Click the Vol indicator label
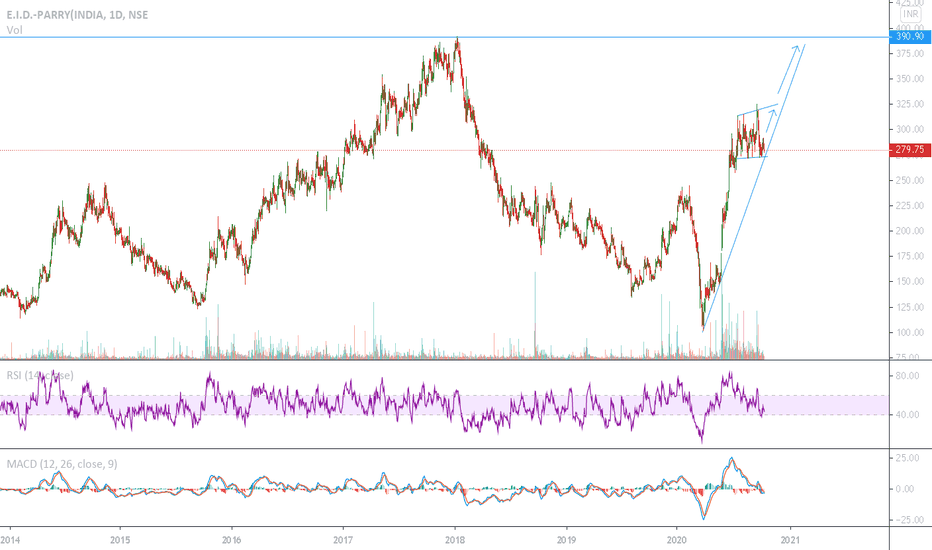This screenshot has width=932, height=550. pyautogui.click(x=14, y=30)
